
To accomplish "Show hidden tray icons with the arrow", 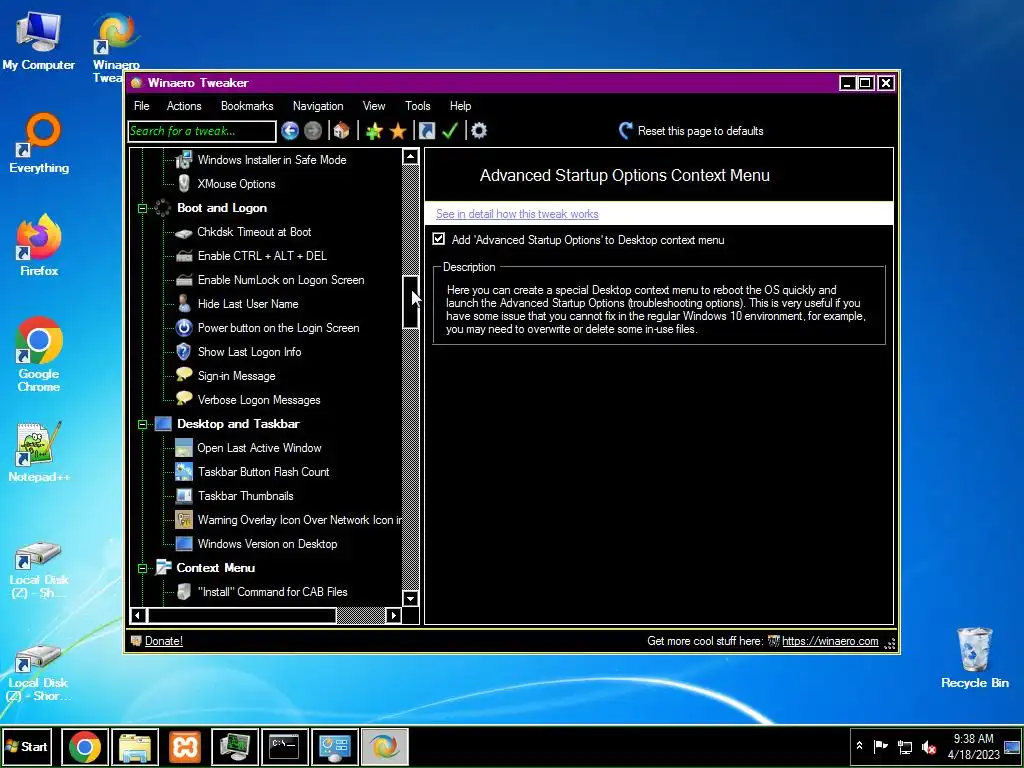I will pyautogui.click(x=859, y=746).
